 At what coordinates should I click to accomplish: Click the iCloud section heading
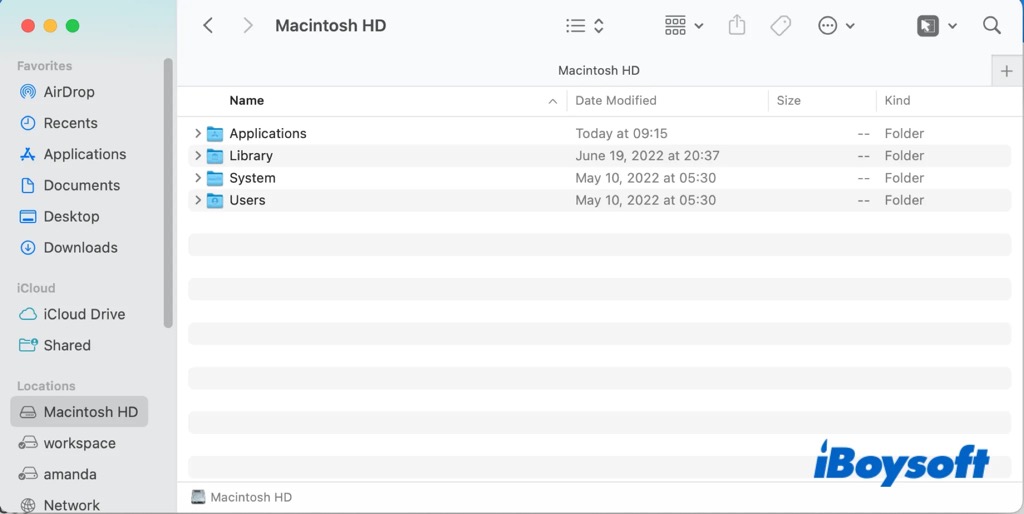point(36,288)
